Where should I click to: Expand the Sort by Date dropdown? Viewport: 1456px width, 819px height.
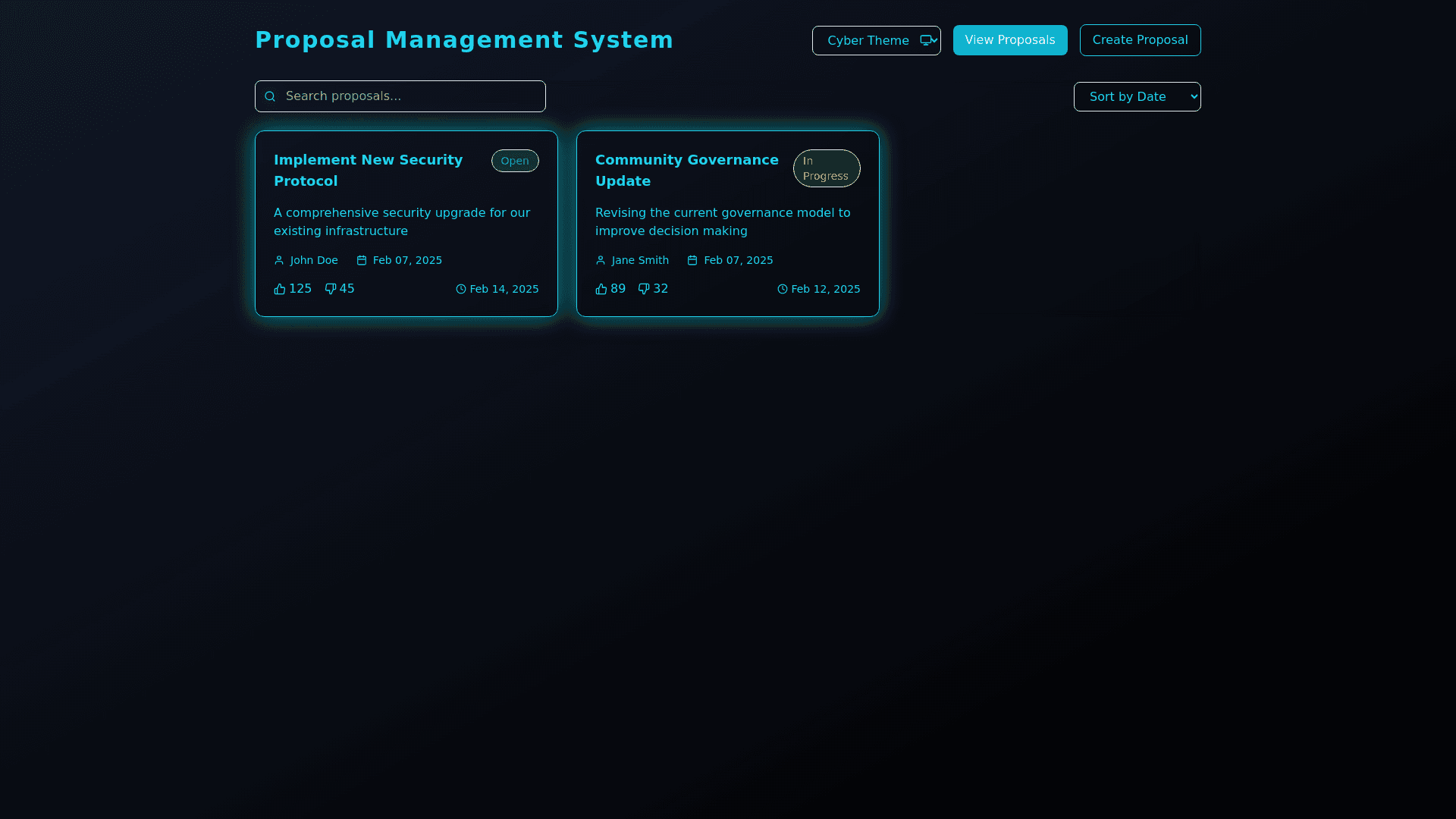tap(1137, 96)
